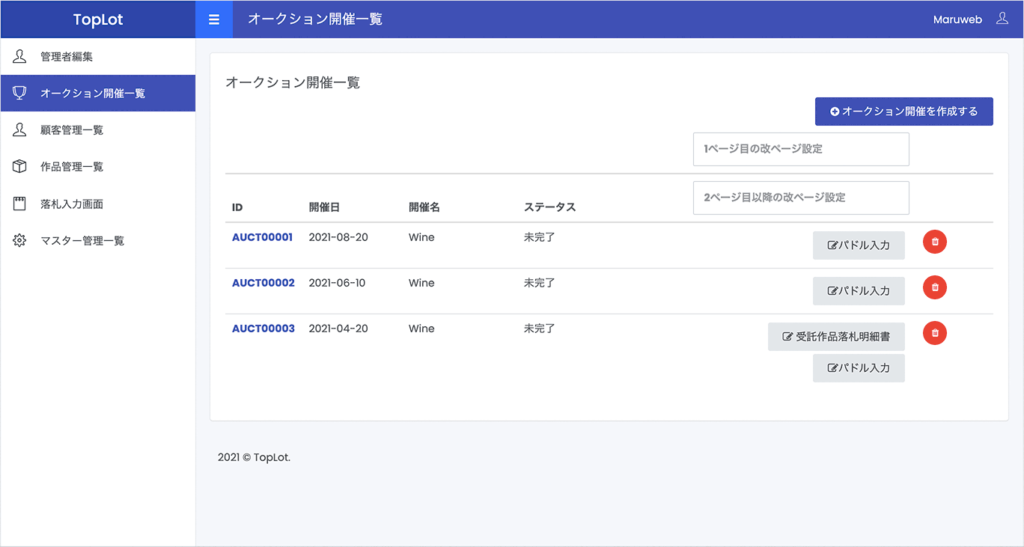The height and width of the screenshot is (547, 1024).
Task: Click 未完了 status in AUCT00002 row
Action: (x=539, y=283)
